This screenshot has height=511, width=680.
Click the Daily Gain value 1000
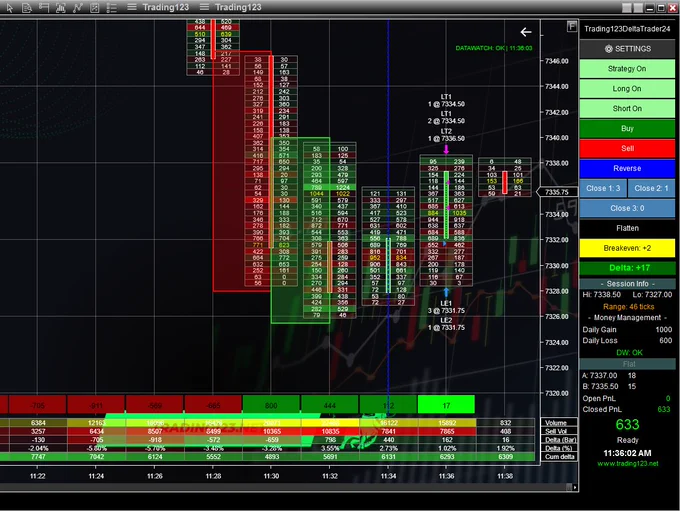point(664,330)
